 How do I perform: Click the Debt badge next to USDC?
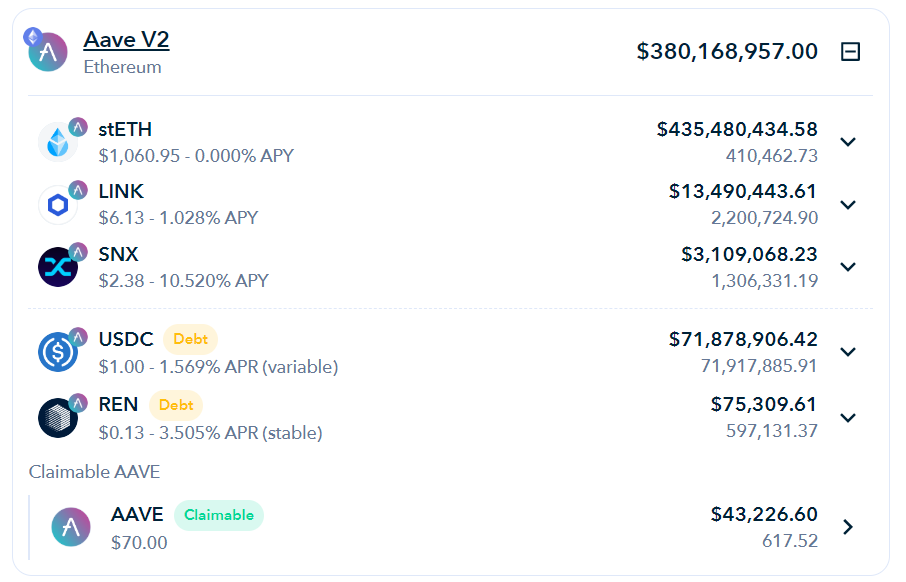tap(190, 339)
